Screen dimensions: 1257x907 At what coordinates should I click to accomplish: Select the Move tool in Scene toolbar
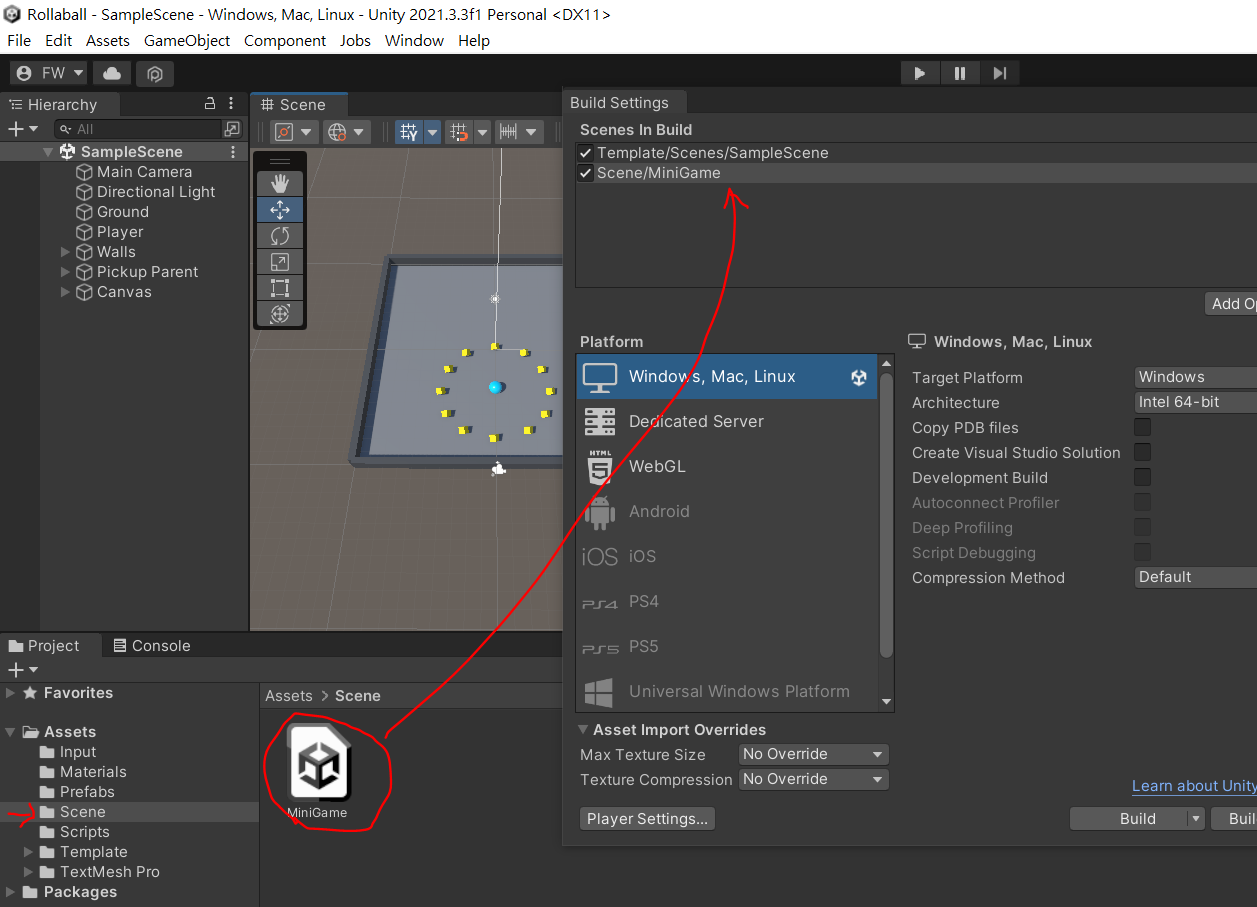[280, 210]
